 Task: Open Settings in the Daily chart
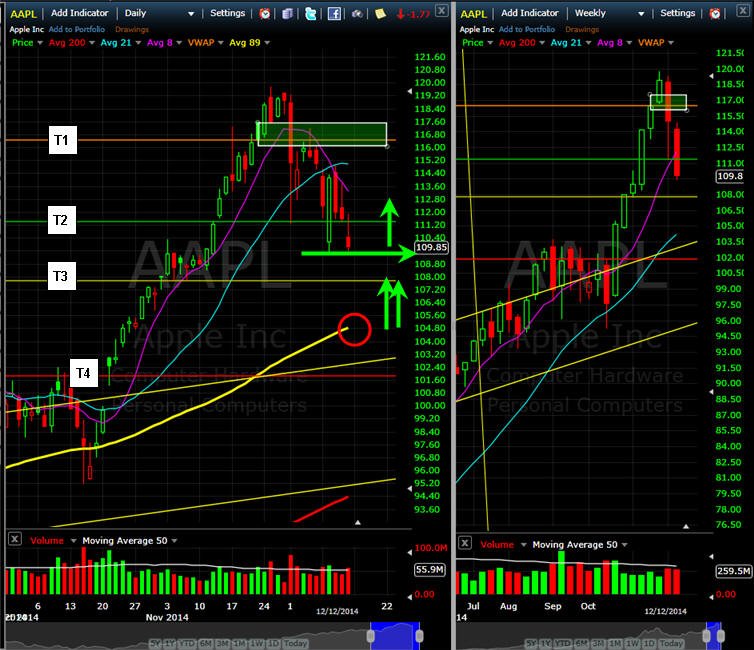(x=227, y=13)
